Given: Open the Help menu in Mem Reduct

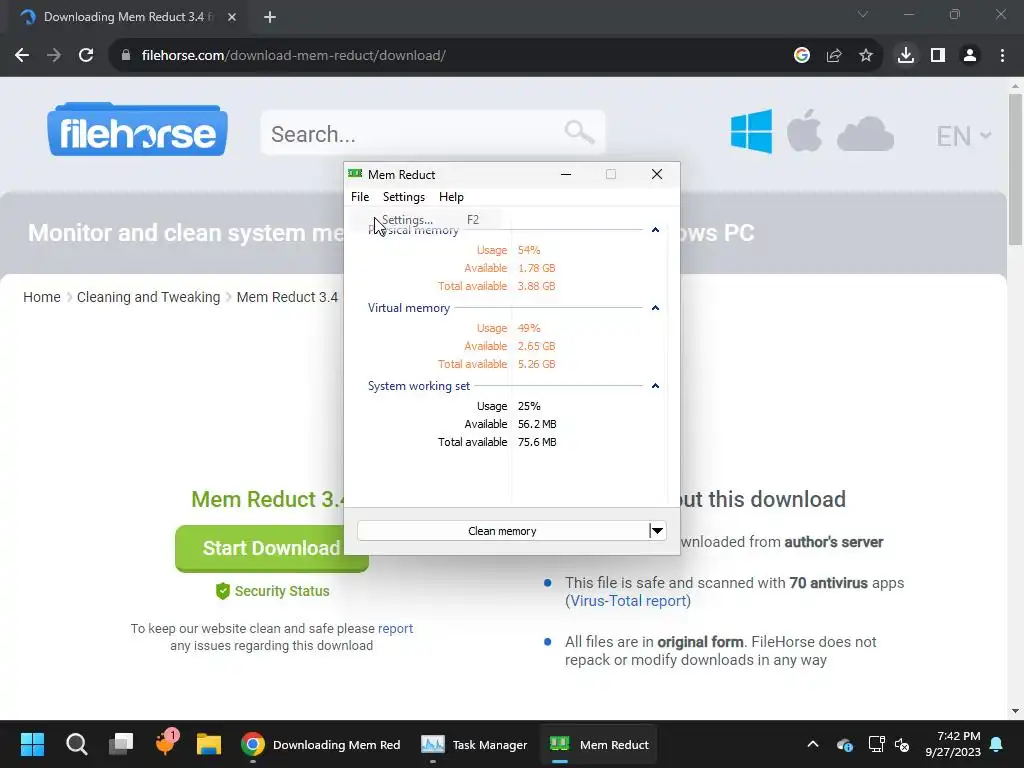Looking at the screenshot, I should pyautogui.click(x=451, y=197).
